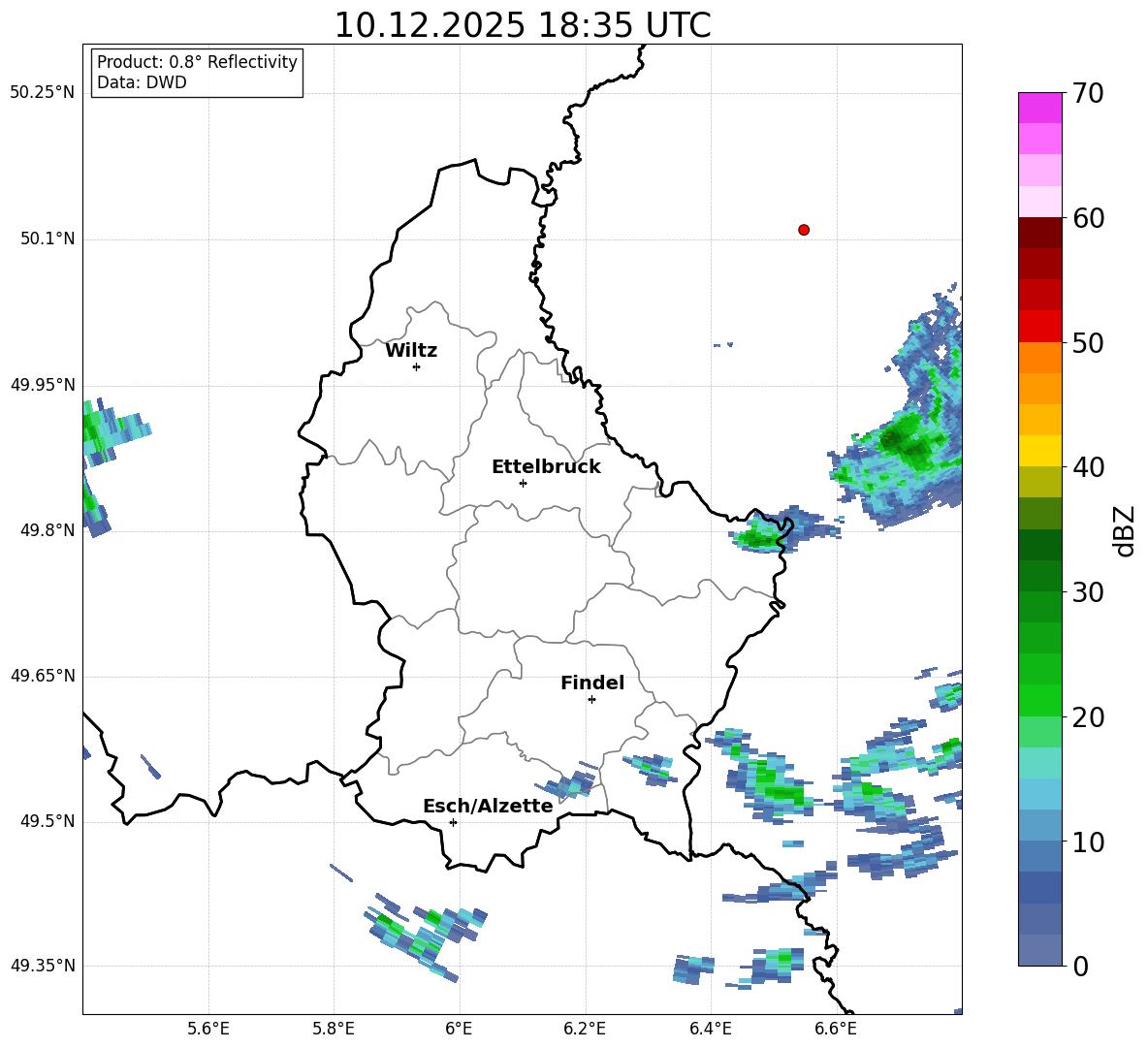The height and width of the screenshot is (1048, 1148).
Task: Click the 6.2°E longitude label
Action: click(585, 1029)
